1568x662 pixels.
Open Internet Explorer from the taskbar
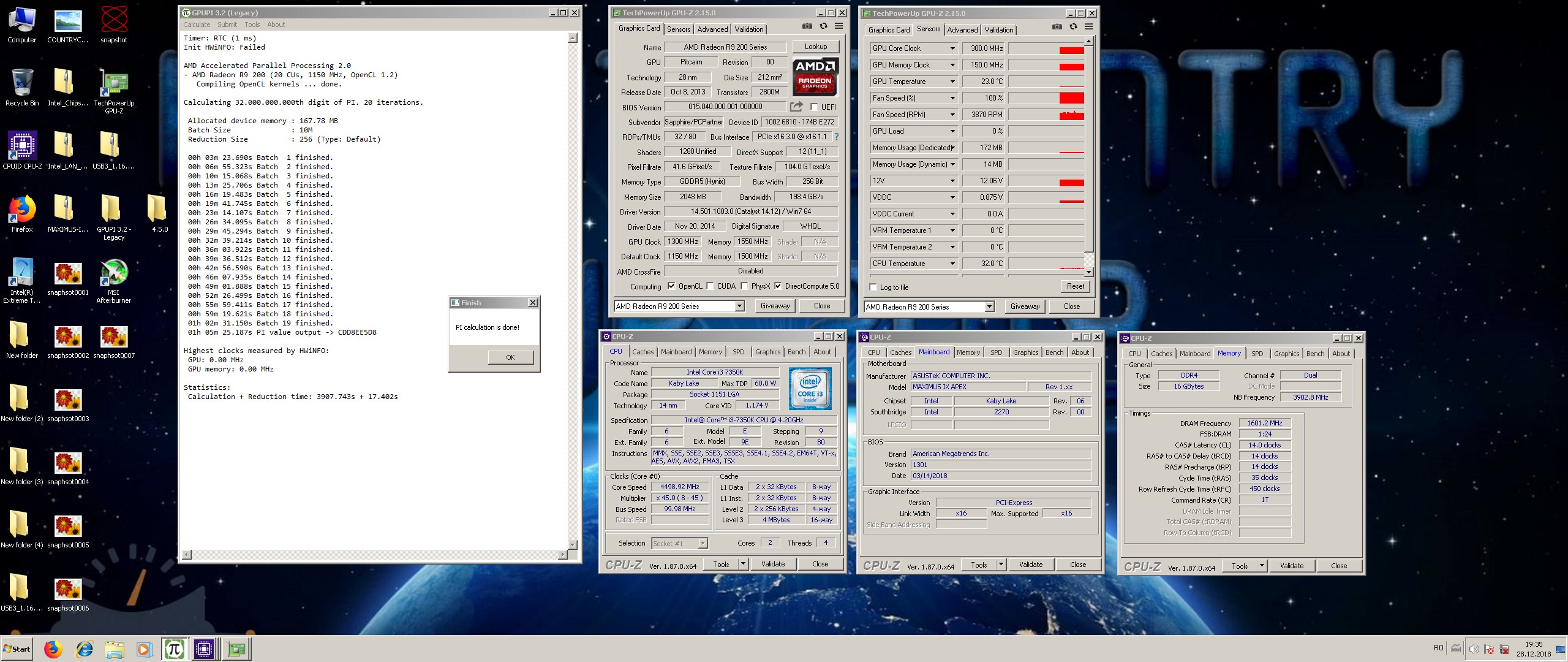[x=84, y=649]
